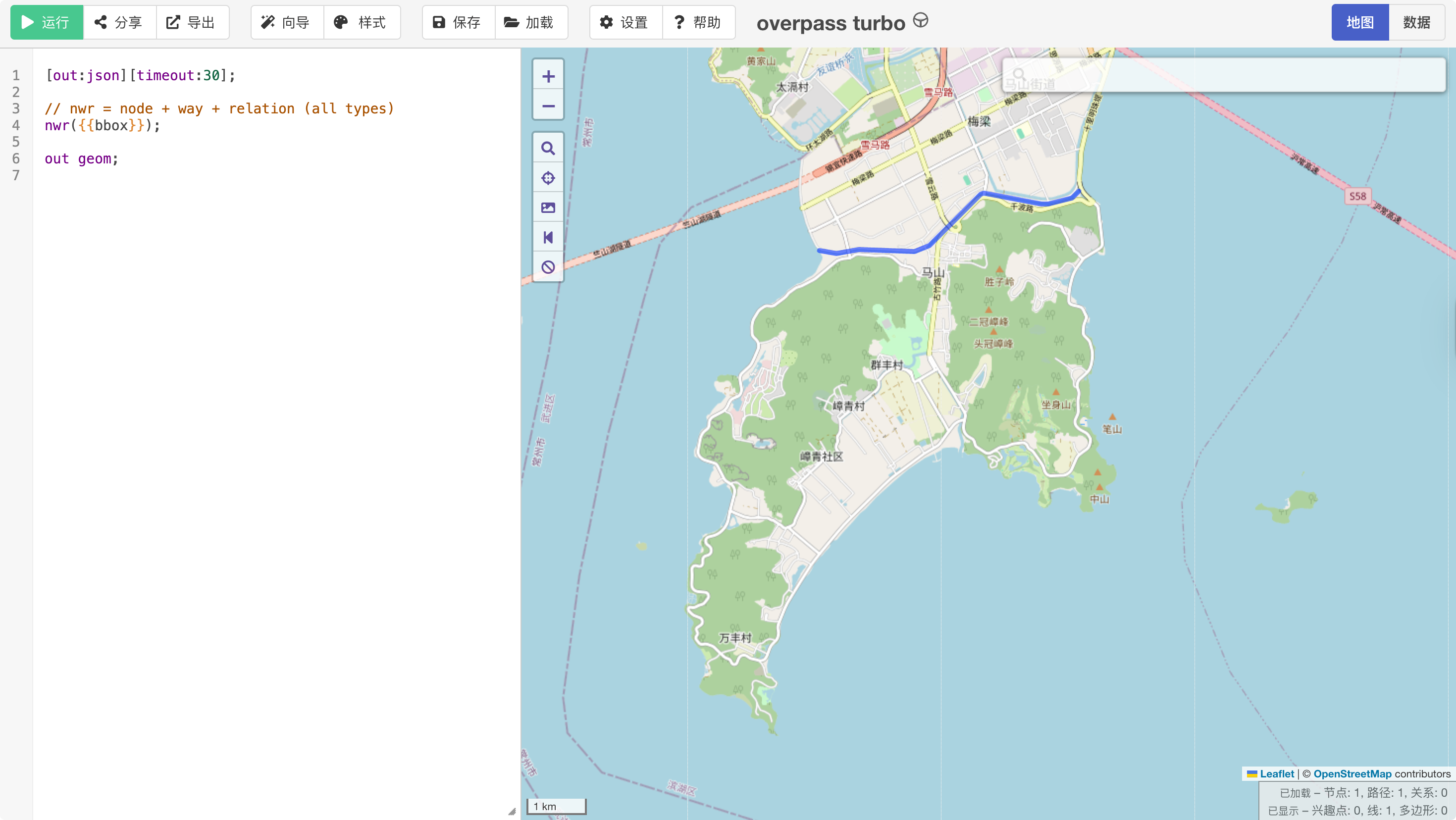Disable data overlay using the ban icon
This screenshot has width=1456, height=820.
(548, 267)
